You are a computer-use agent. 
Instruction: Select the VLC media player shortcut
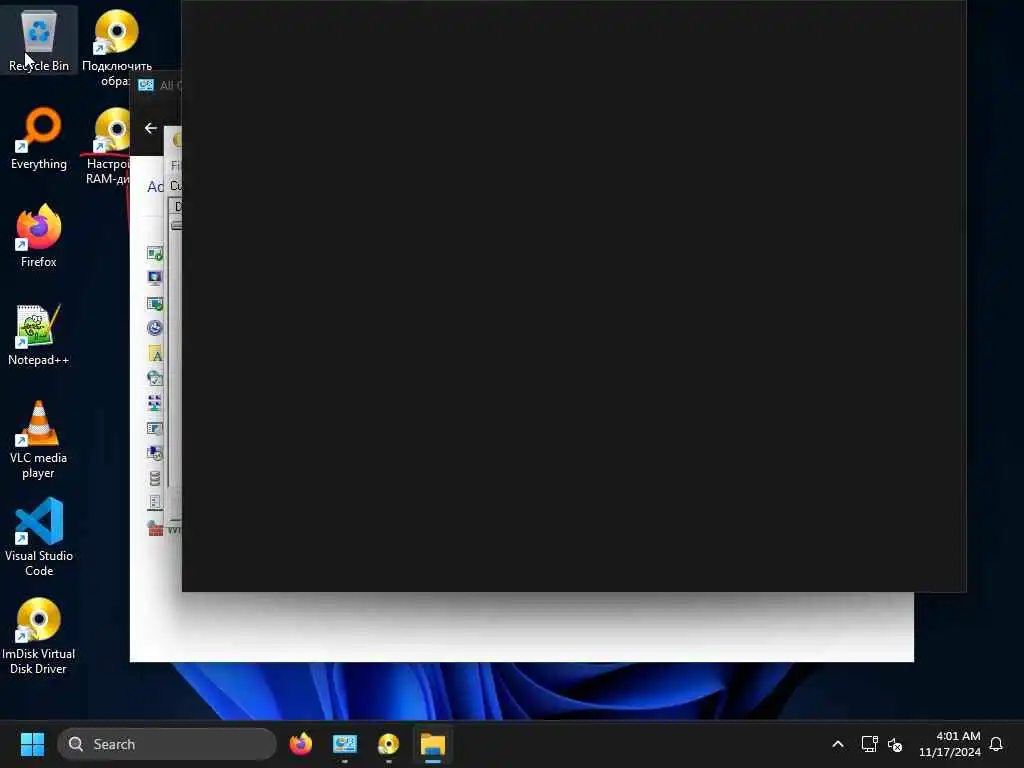pyautogui.click(x=39, y=439)
